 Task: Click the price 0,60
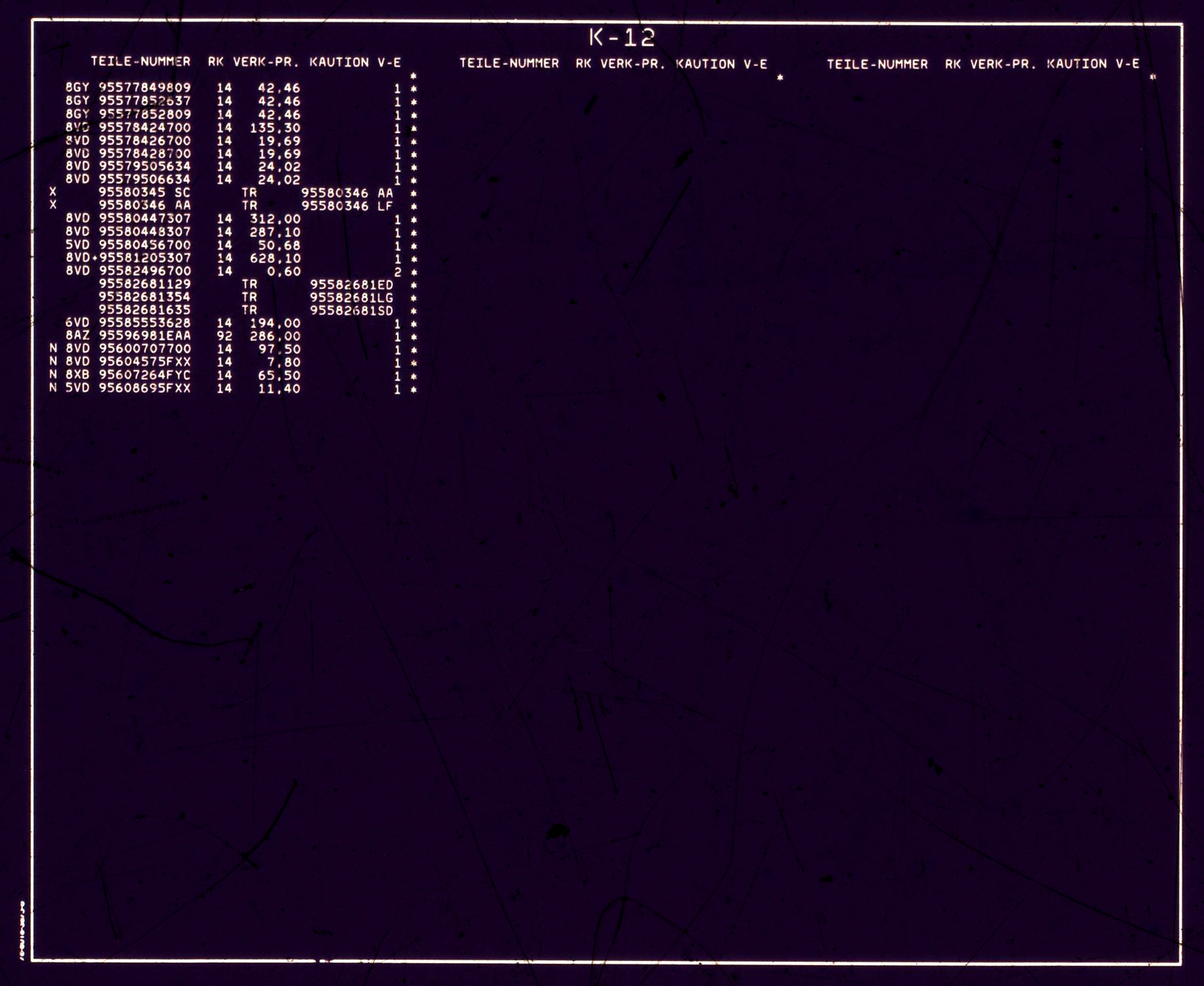[x=284, y=271]
